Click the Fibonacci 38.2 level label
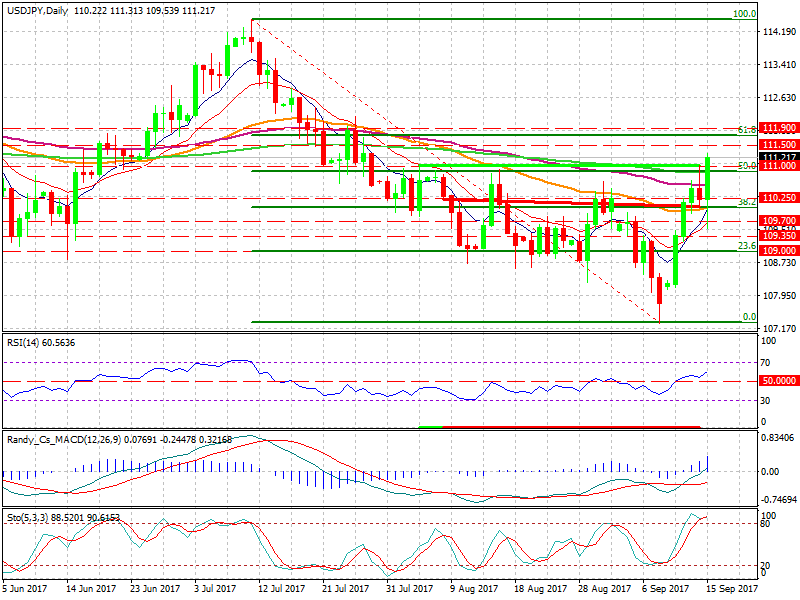This screenshot has height=600, width=800. pyautogui.click(x=745, y=201)
